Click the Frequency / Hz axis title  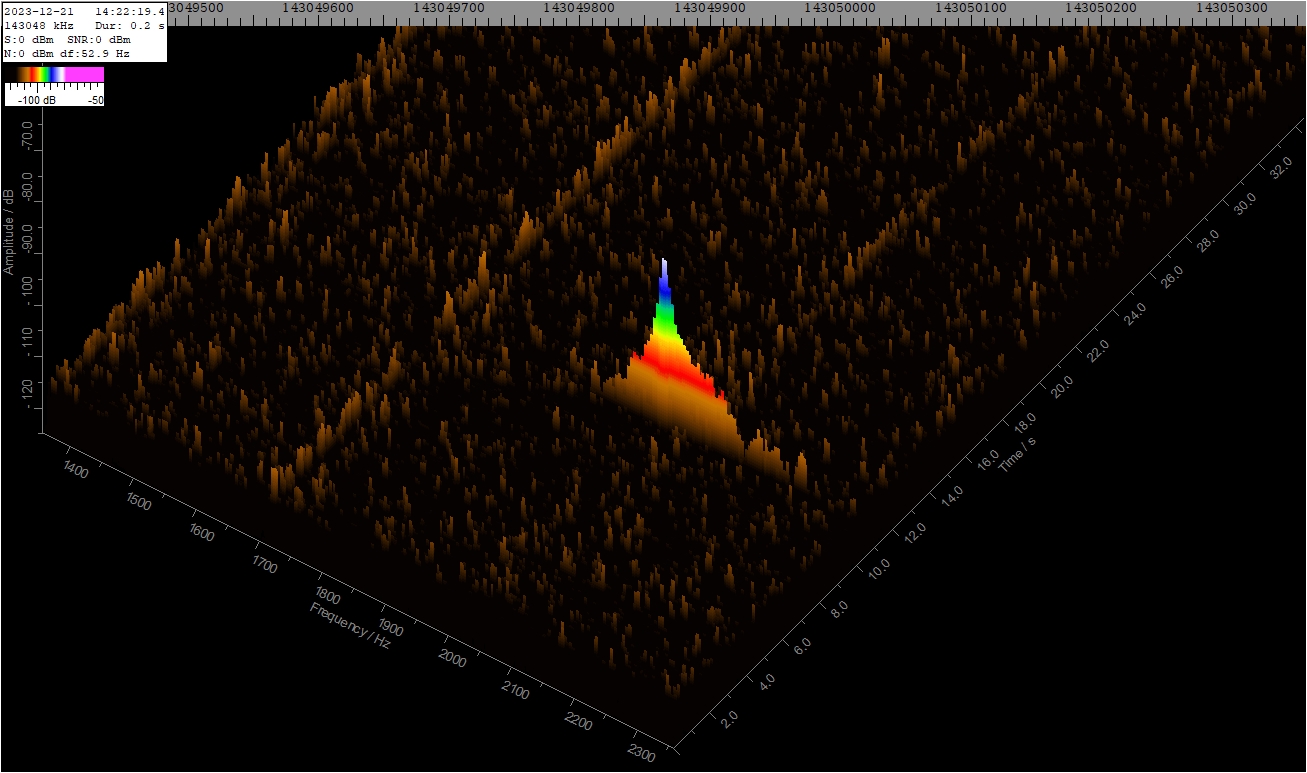(350, 626)
